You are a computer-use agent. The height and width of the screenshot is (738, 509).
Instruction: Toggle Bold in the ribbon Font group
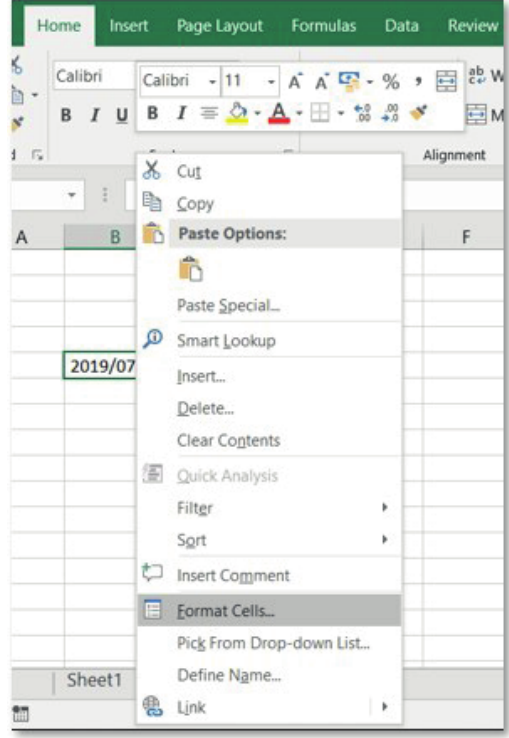click(x=66, y=115)
